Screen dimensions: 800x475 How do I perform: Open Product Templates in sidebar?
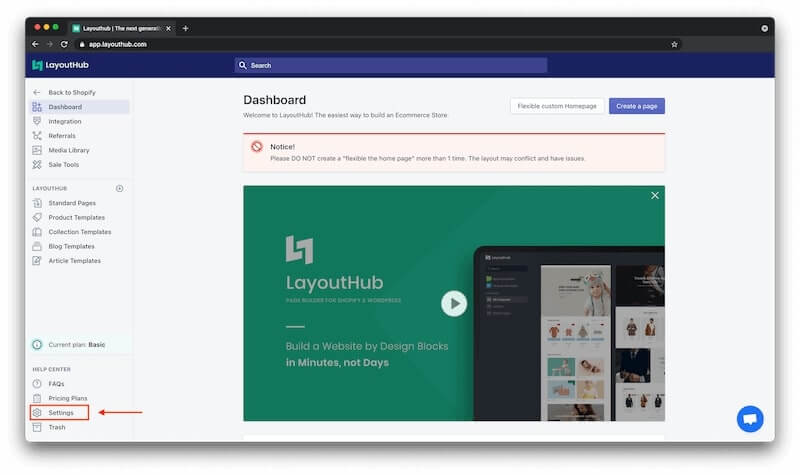click(x=77, y=217)
